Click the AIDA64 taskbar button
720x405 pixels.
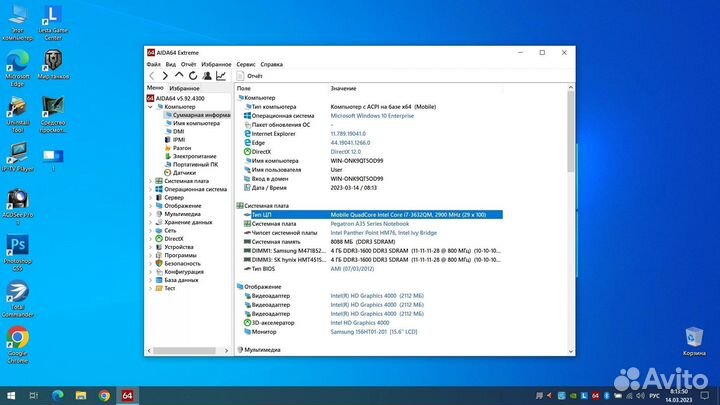(x=127, y=395)
